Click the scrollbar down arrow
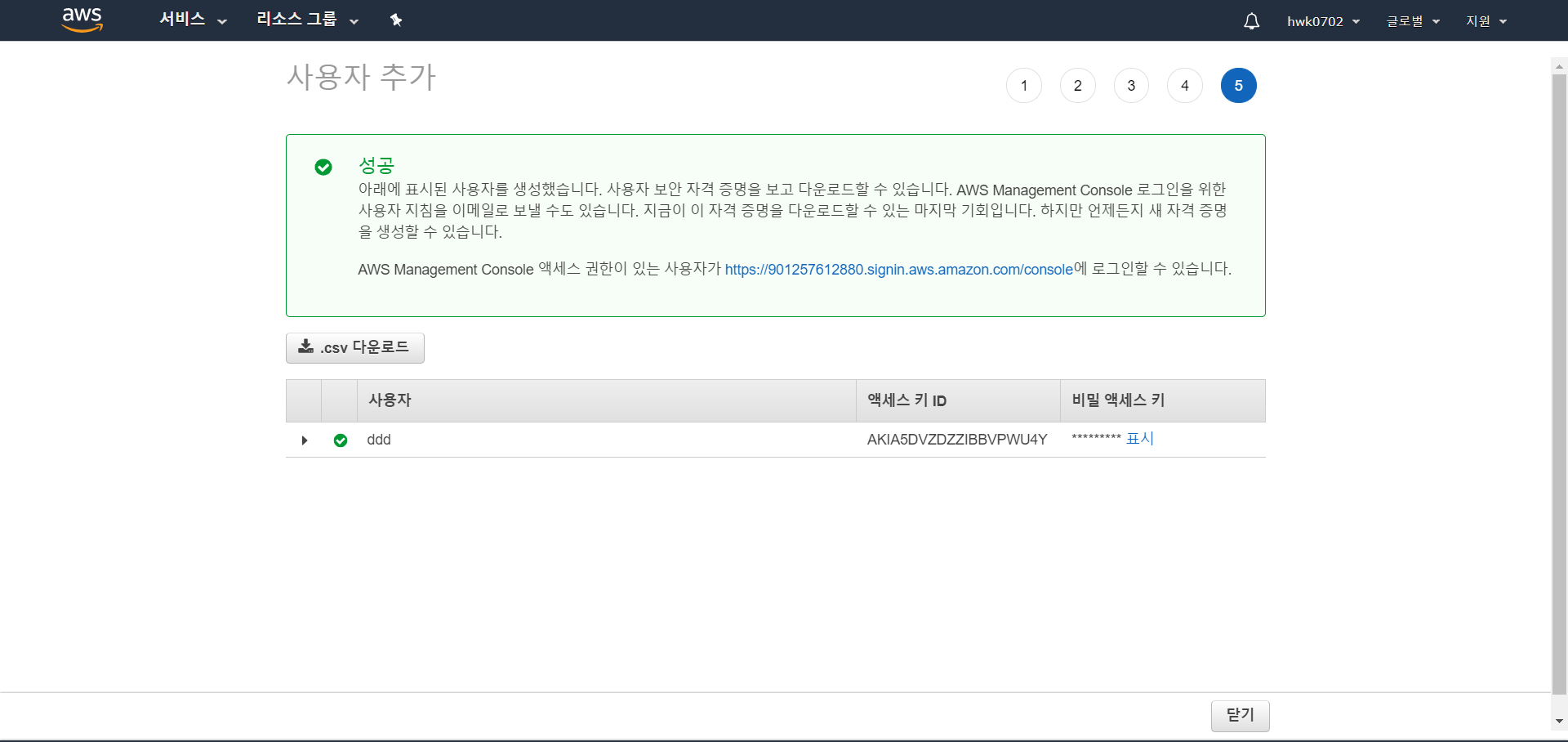The width and height of the screenshot is (1568, 742). [1559, 721]
